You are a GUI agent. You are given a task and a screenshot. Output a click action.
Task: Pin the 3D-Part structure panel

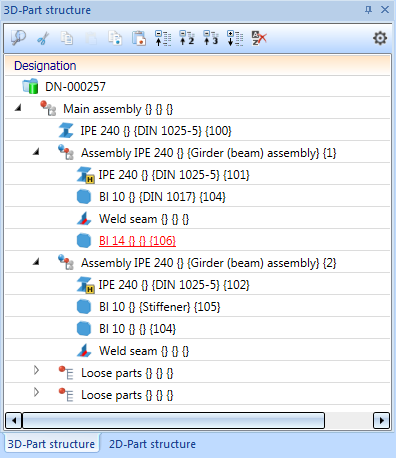pyautogui.click(x=368, y=10)
